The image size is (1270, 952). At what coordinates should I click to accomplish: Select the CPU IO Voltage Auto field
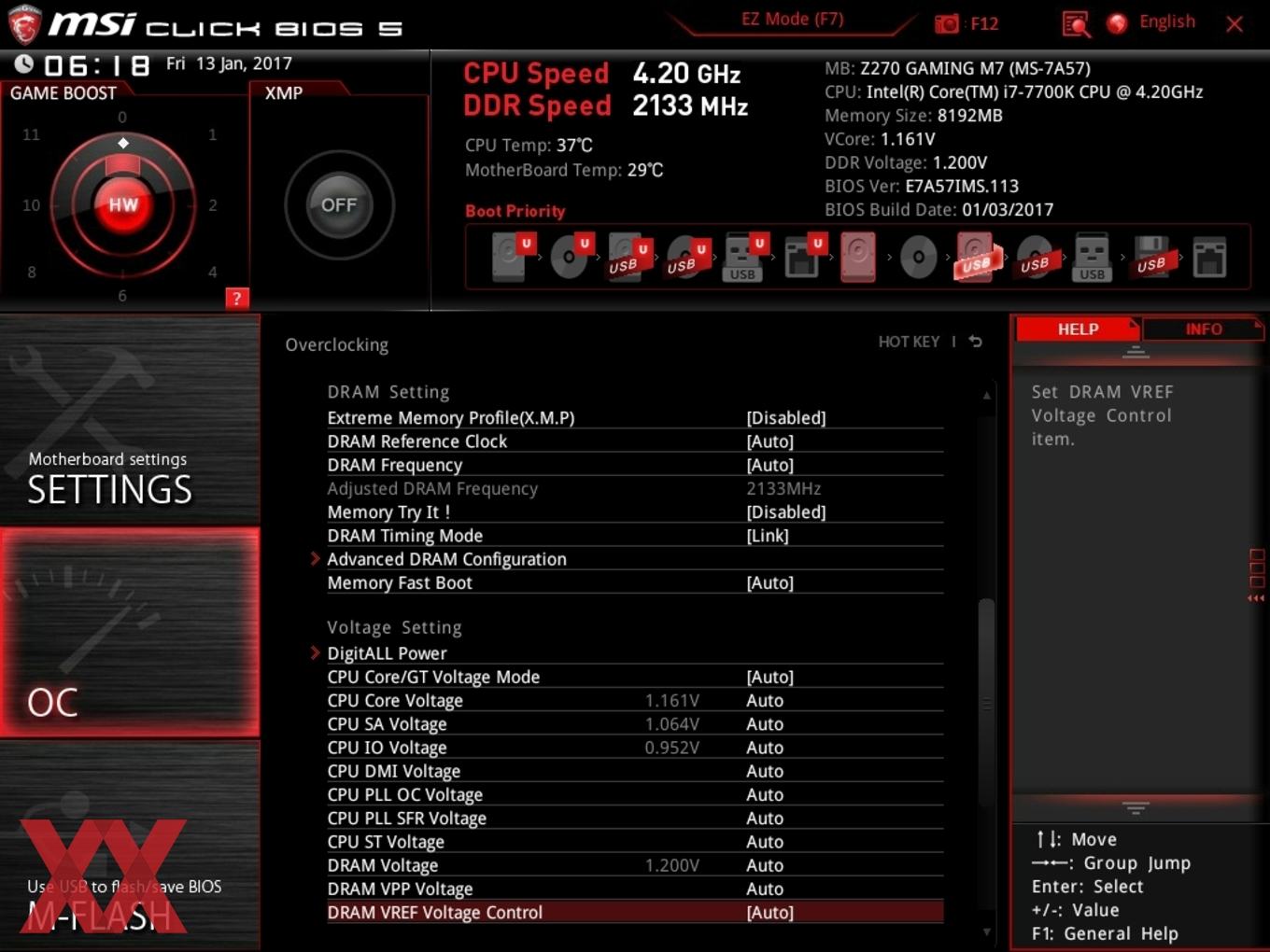coord(765,748)
